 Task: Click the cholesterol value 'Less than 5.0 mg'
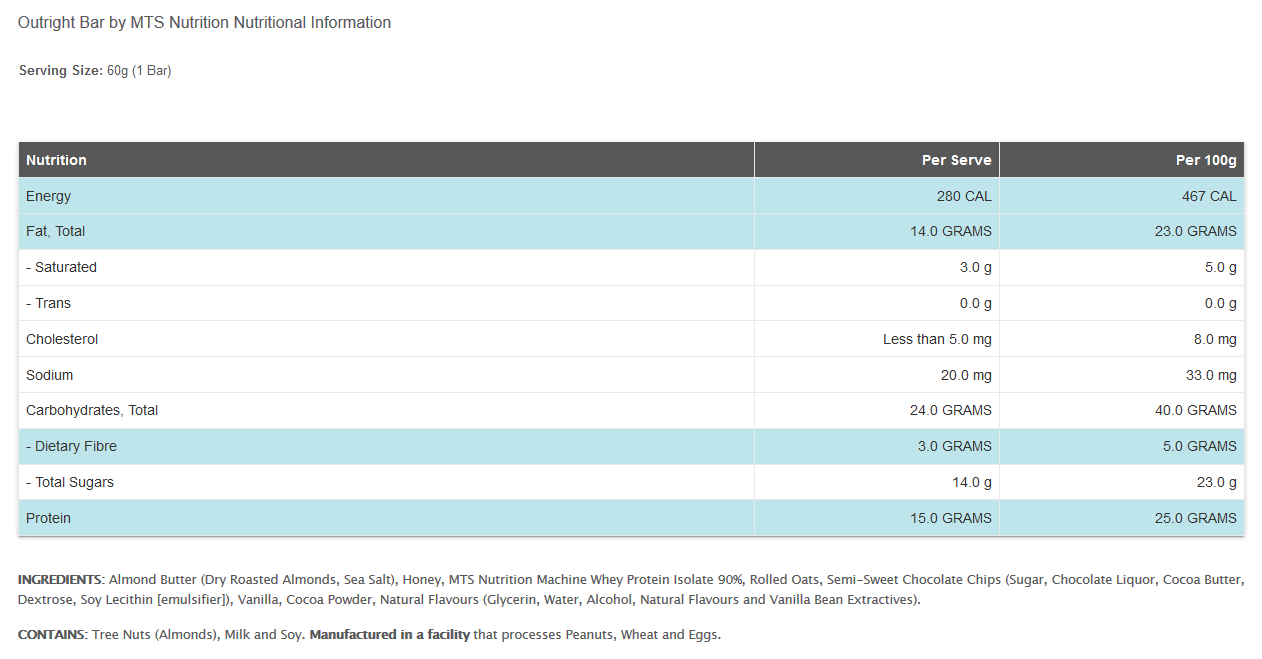pyautogui.click(x=937, y=339)
